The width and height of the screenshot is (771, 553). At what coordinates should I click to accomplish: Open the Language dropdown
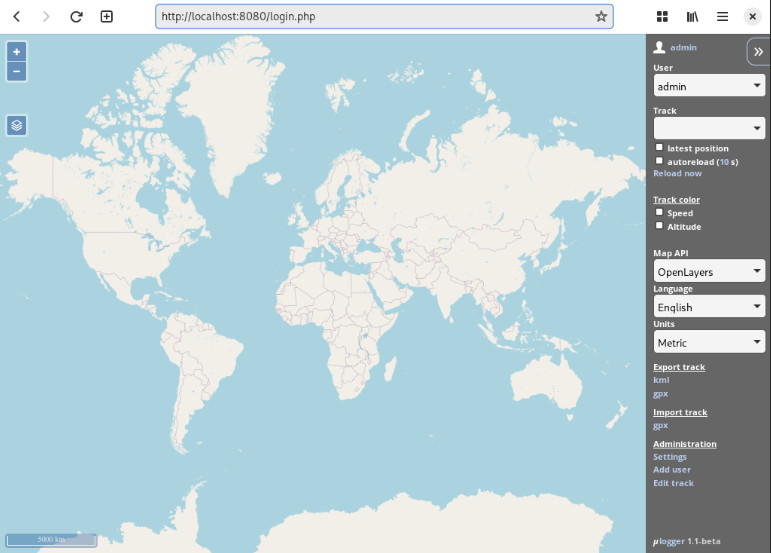[709, 306]
